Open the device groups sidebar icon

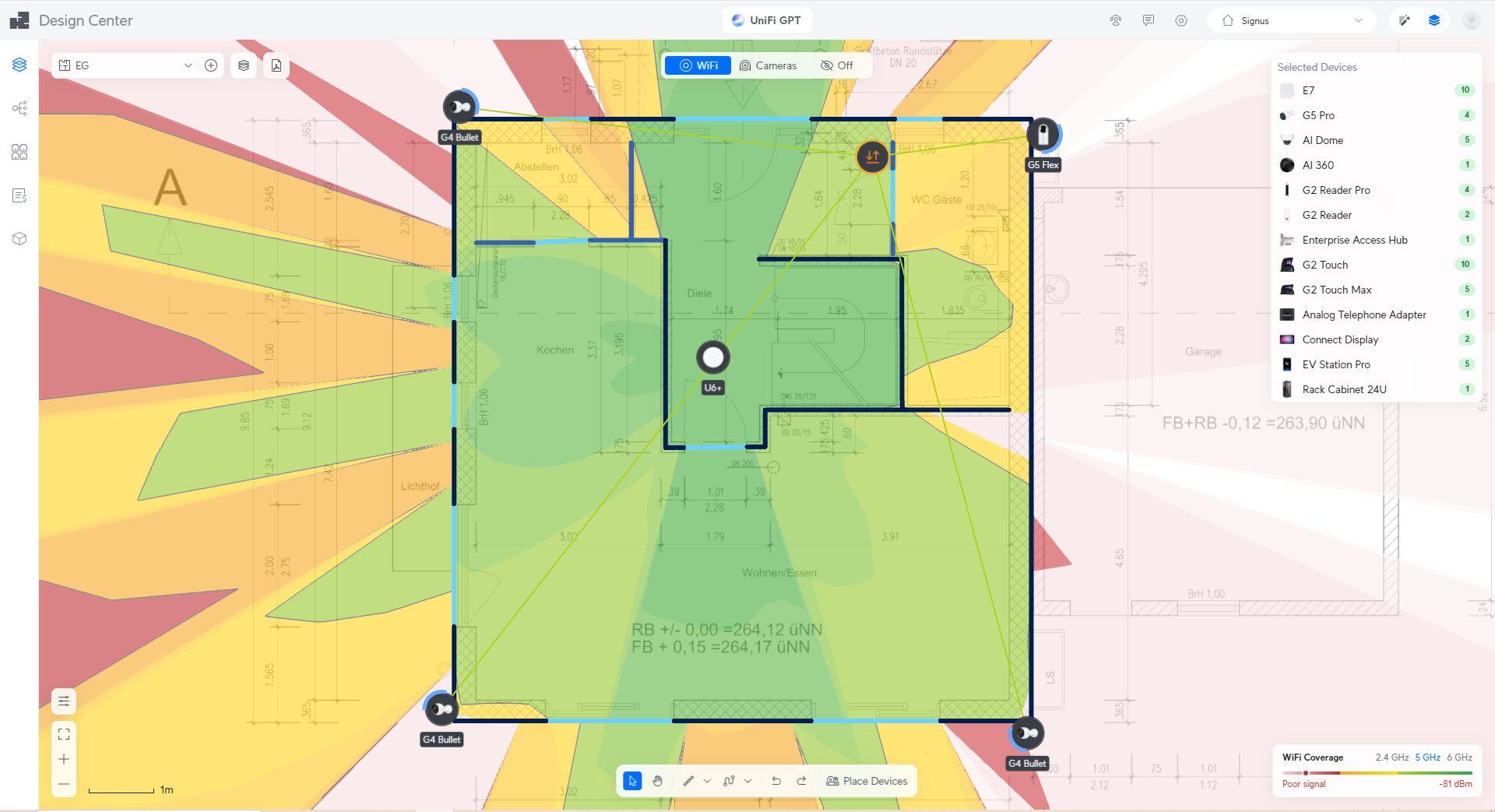(x=19, y=152)
